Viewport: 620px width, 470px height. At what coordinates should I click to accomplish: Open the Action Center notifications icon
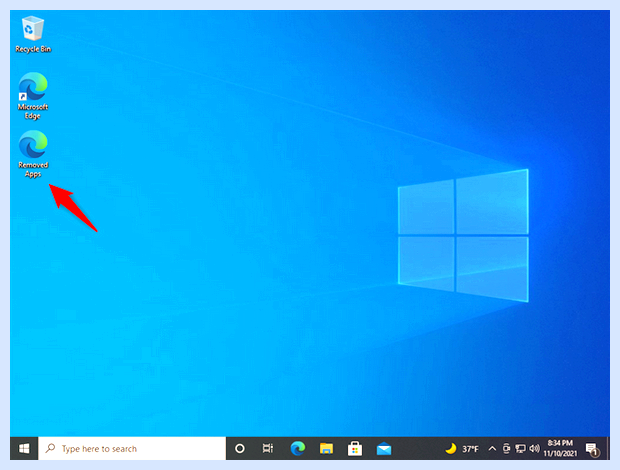click(x=592, y=449)
